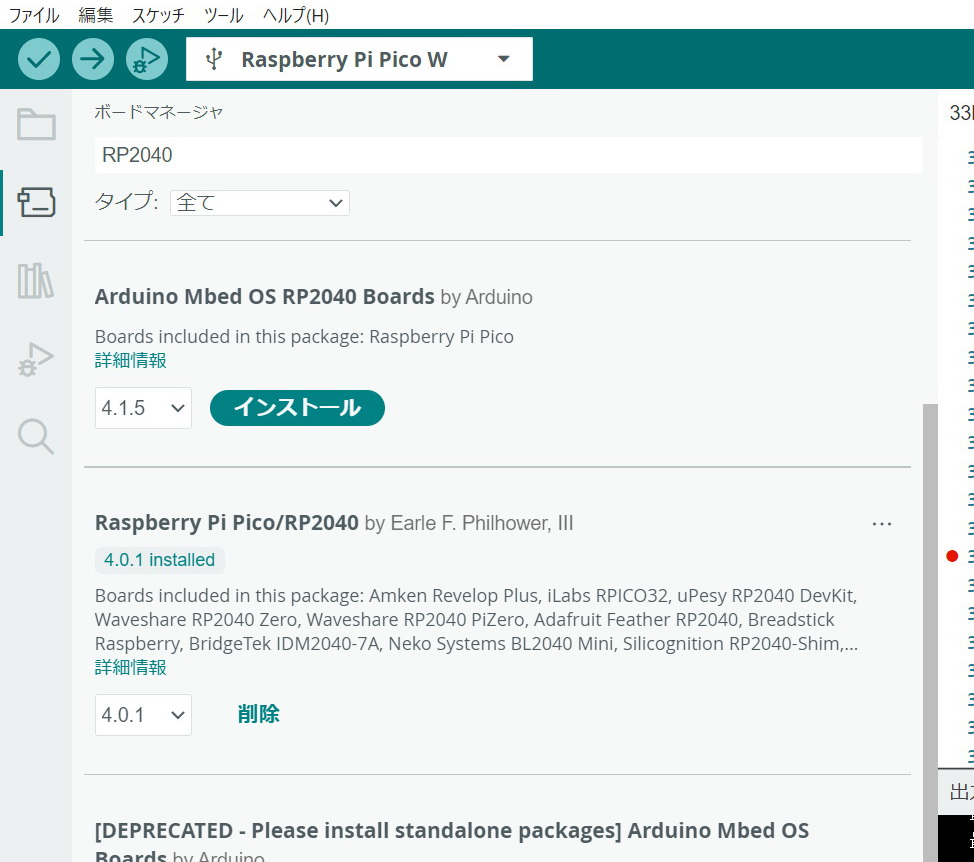The height and width of the screenshot is (862, 974).
Task: Open the 編集 menu
Action: coord(96,15)
